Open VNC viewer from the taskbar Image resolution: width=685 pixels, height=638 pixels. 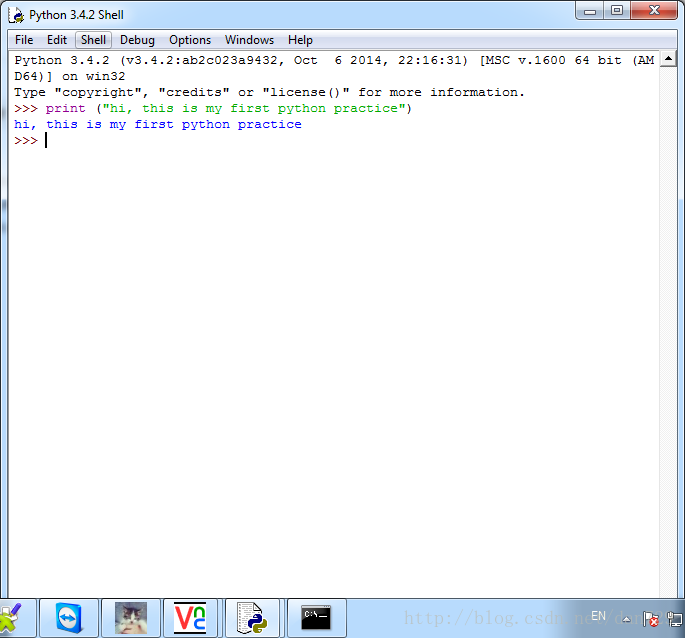(x=190, y=618)
